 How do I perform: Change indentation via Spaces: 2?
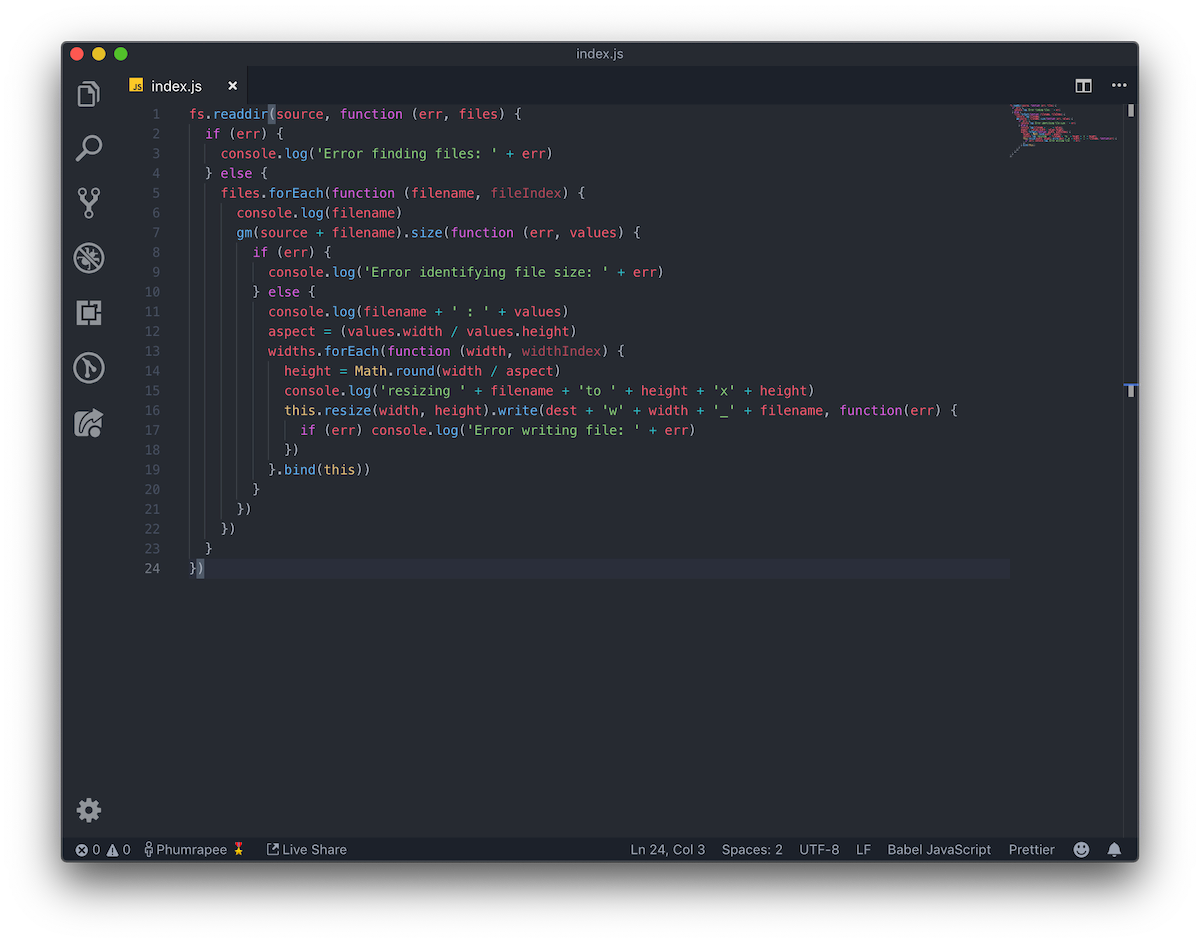point(752,850)
